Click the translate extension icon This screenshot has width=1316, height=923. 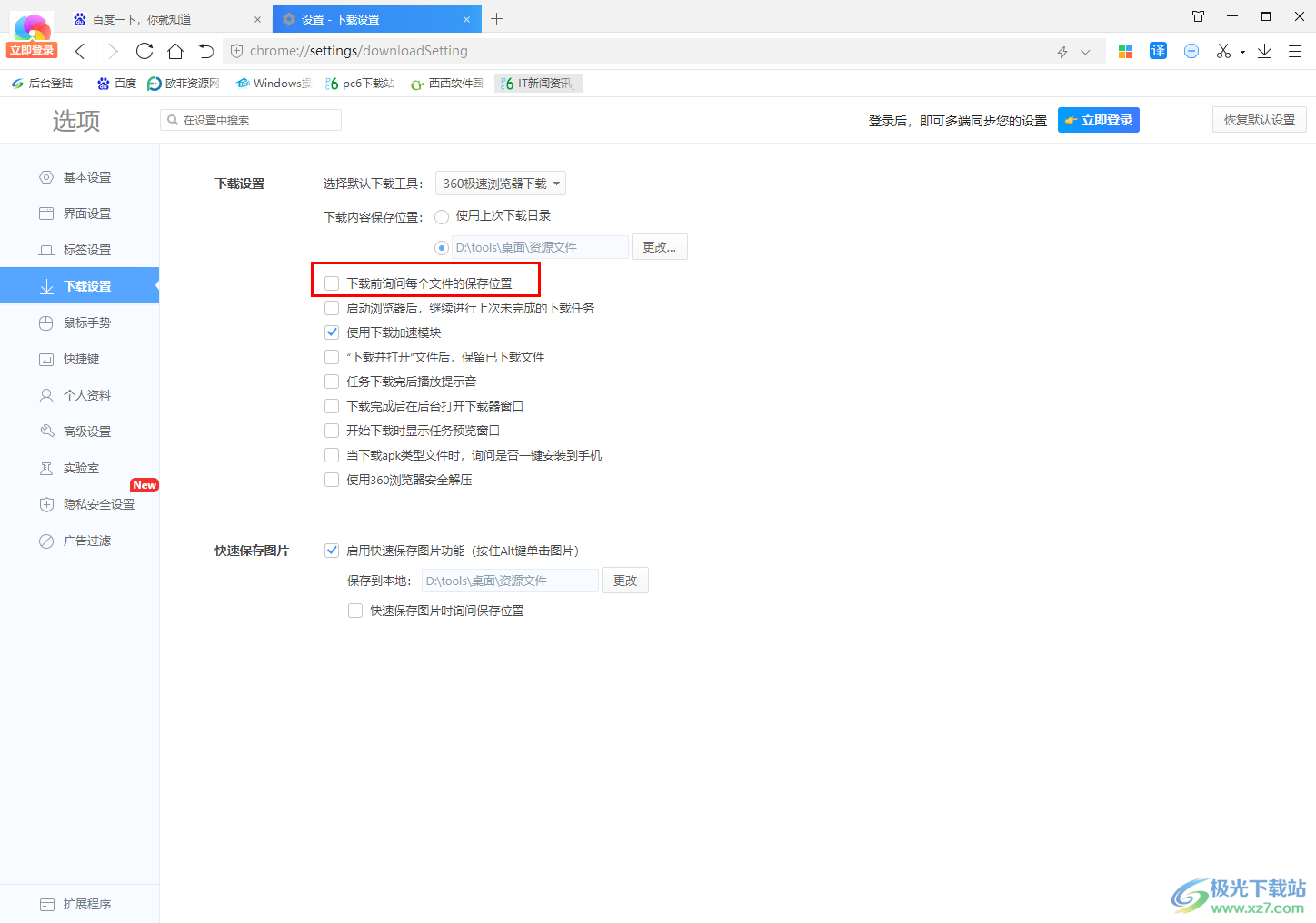(x=1158, y=51)
